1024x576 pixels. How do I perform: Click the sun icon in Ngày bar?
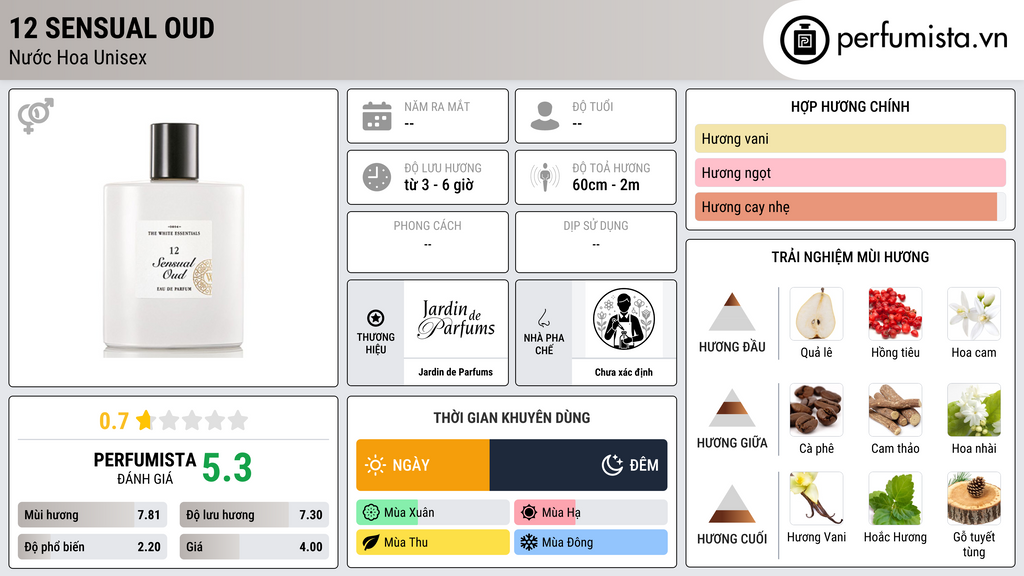pos(376,465)
